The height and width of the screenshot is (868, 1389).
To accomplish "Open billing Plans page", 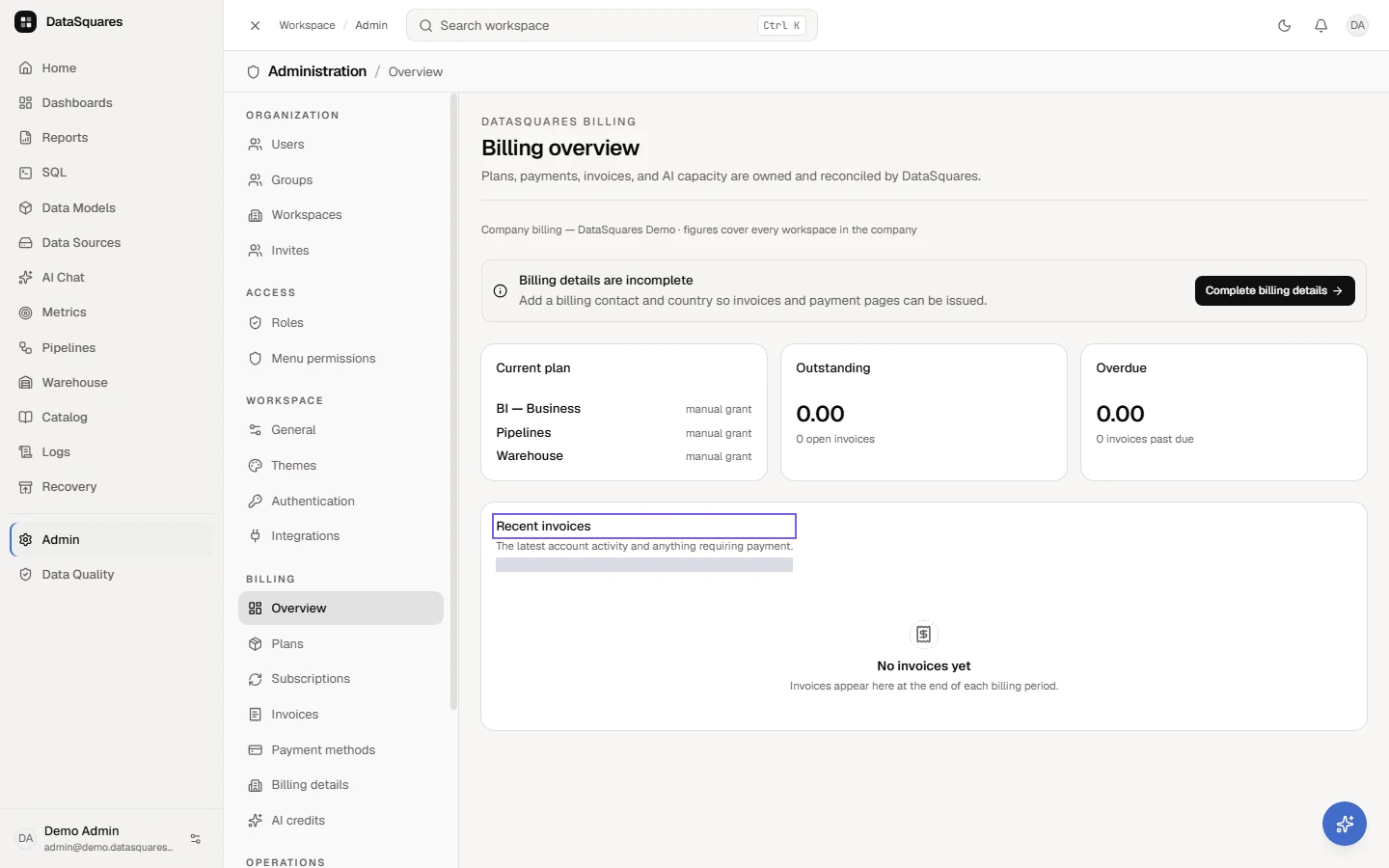I will [340, 644].
